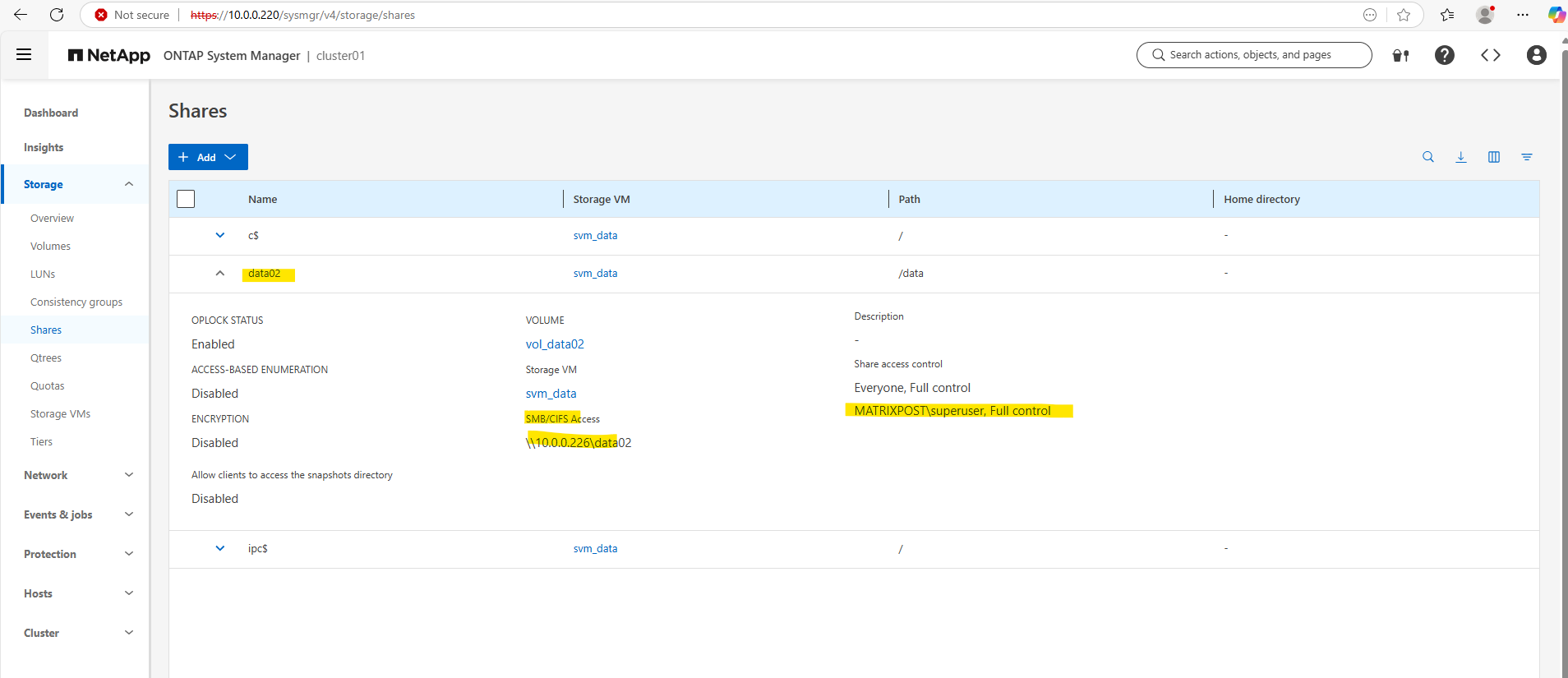This screenshot has width=1568, height=678.
Task: Open the user account profile icon
Action: (1536, 55)
